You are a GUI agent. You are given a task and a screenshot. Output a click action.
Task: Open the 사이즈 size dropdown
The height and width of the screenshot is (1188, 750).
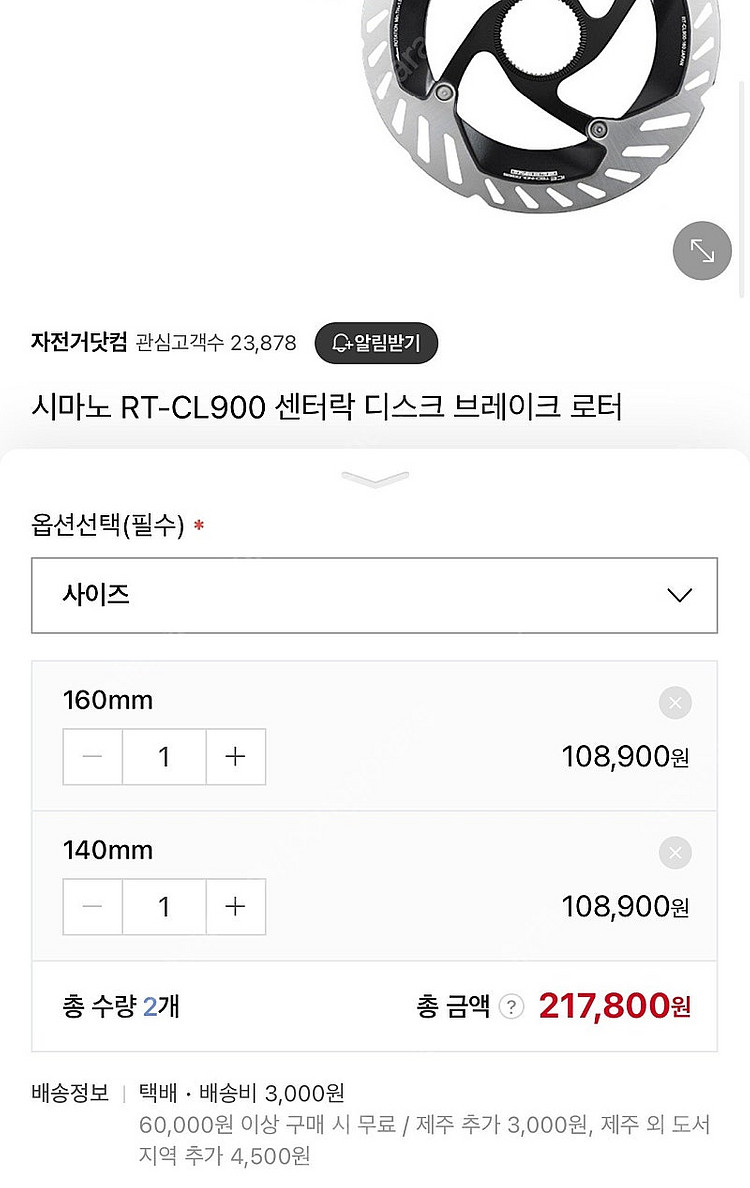point(374,595)
